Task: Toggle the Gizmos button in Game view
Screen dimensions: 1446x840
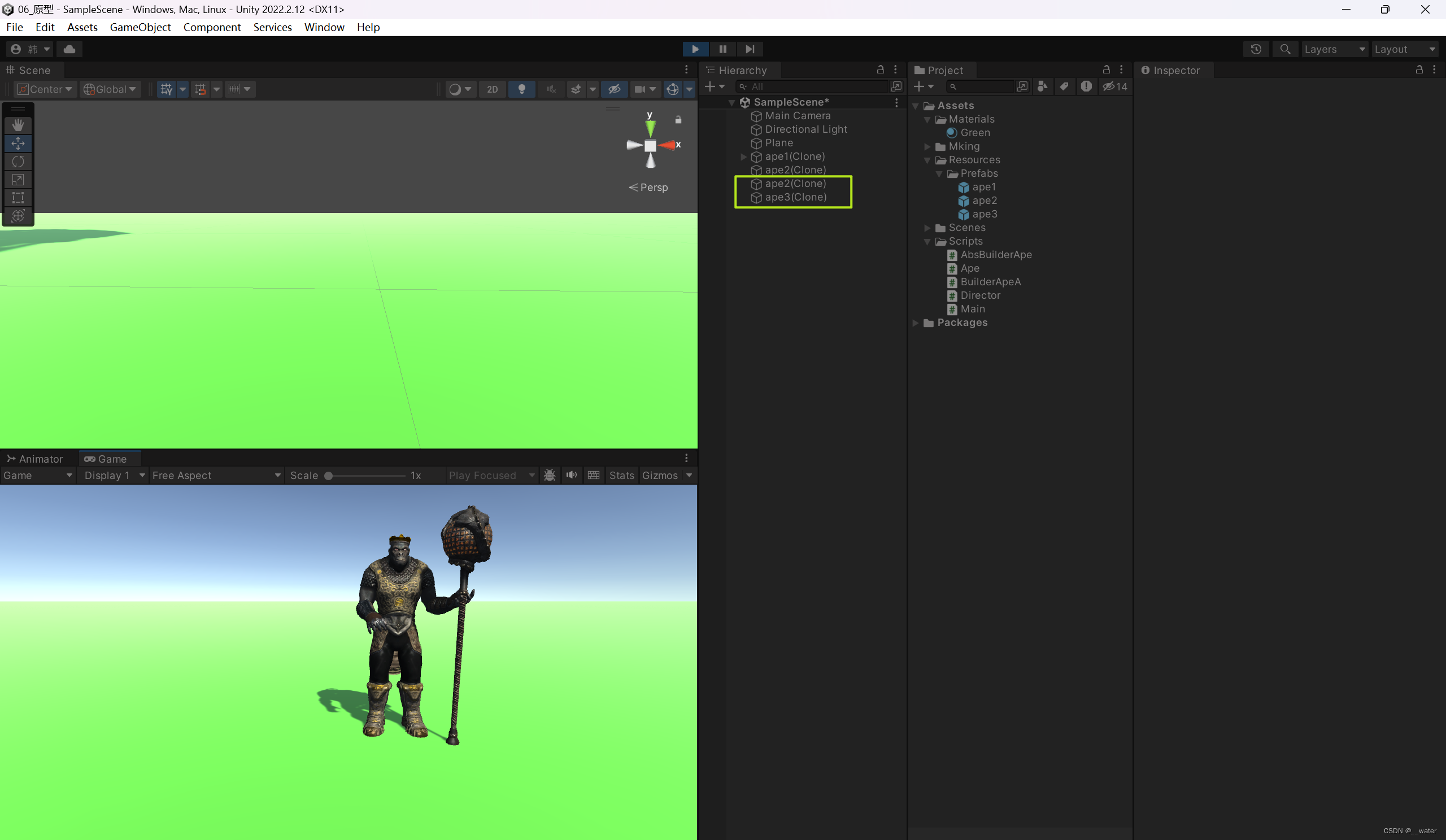Action: [x=659, y=475]
